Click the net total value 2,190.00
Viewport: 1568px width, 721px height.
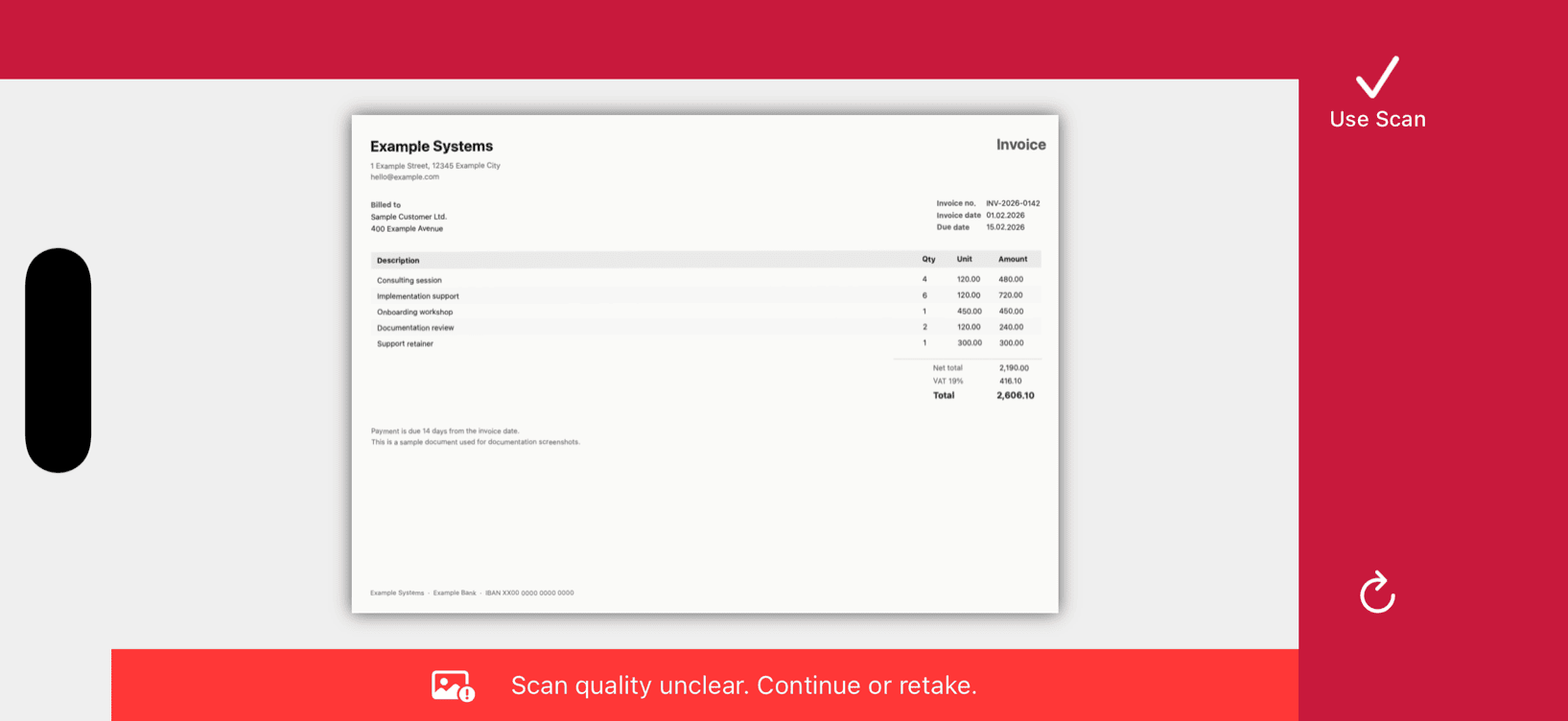point(1014,368)
